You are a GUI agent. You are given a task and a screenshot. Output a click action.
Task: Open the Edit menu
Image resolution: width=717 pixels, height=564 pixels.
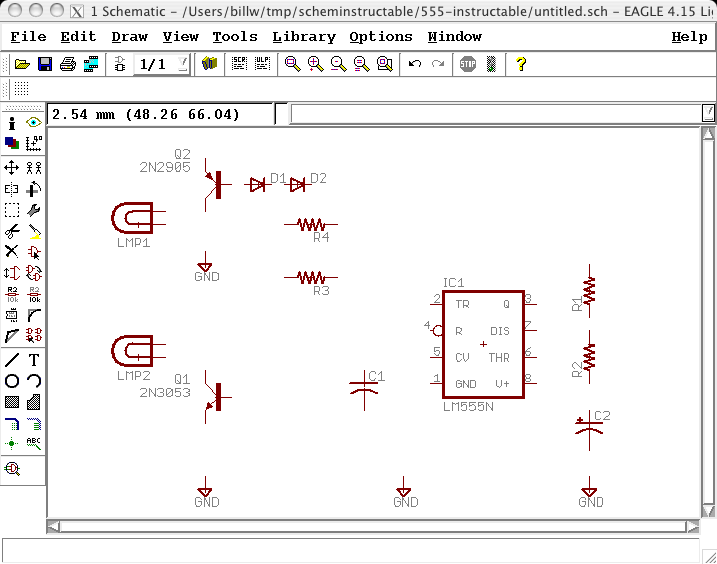78,37
